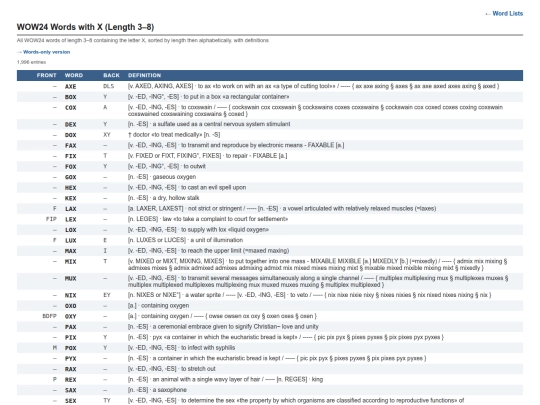Select the word LEX in the table
Viewport: 540px width, 405px height.
tap(71, 219)
